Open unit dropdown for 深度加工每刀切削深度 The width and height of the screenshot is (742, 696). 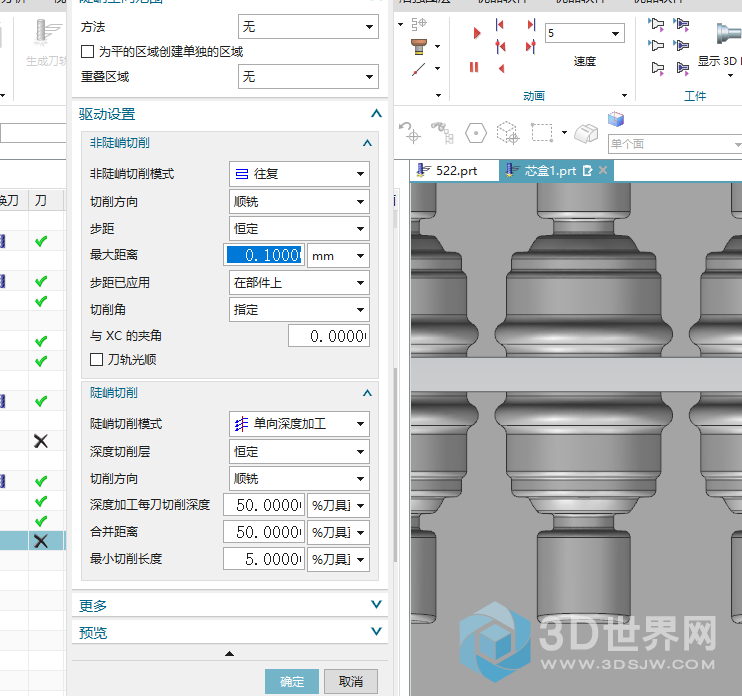[338, 506]
